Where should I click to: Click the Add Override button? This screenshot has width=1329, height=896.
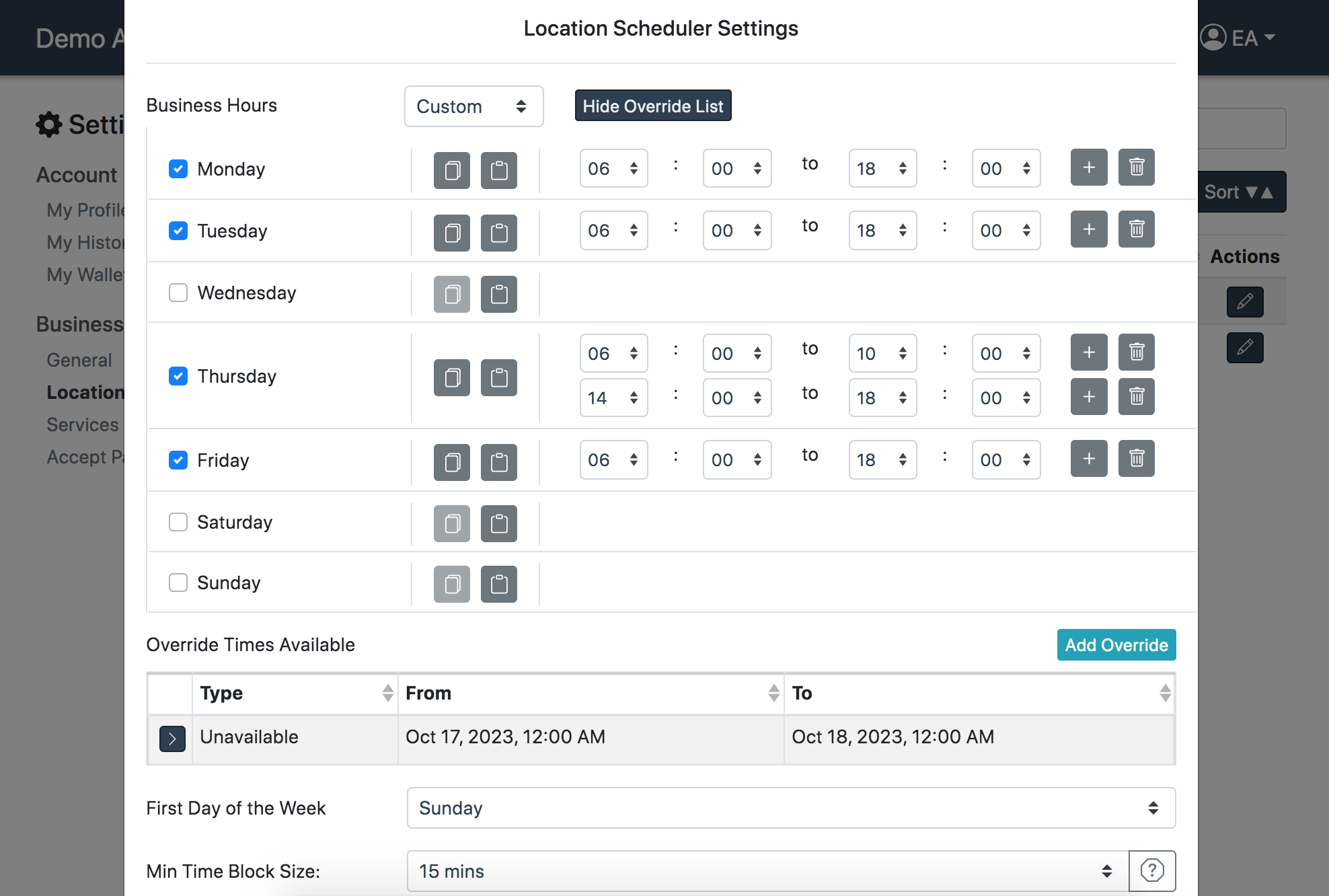(1116, 645)
